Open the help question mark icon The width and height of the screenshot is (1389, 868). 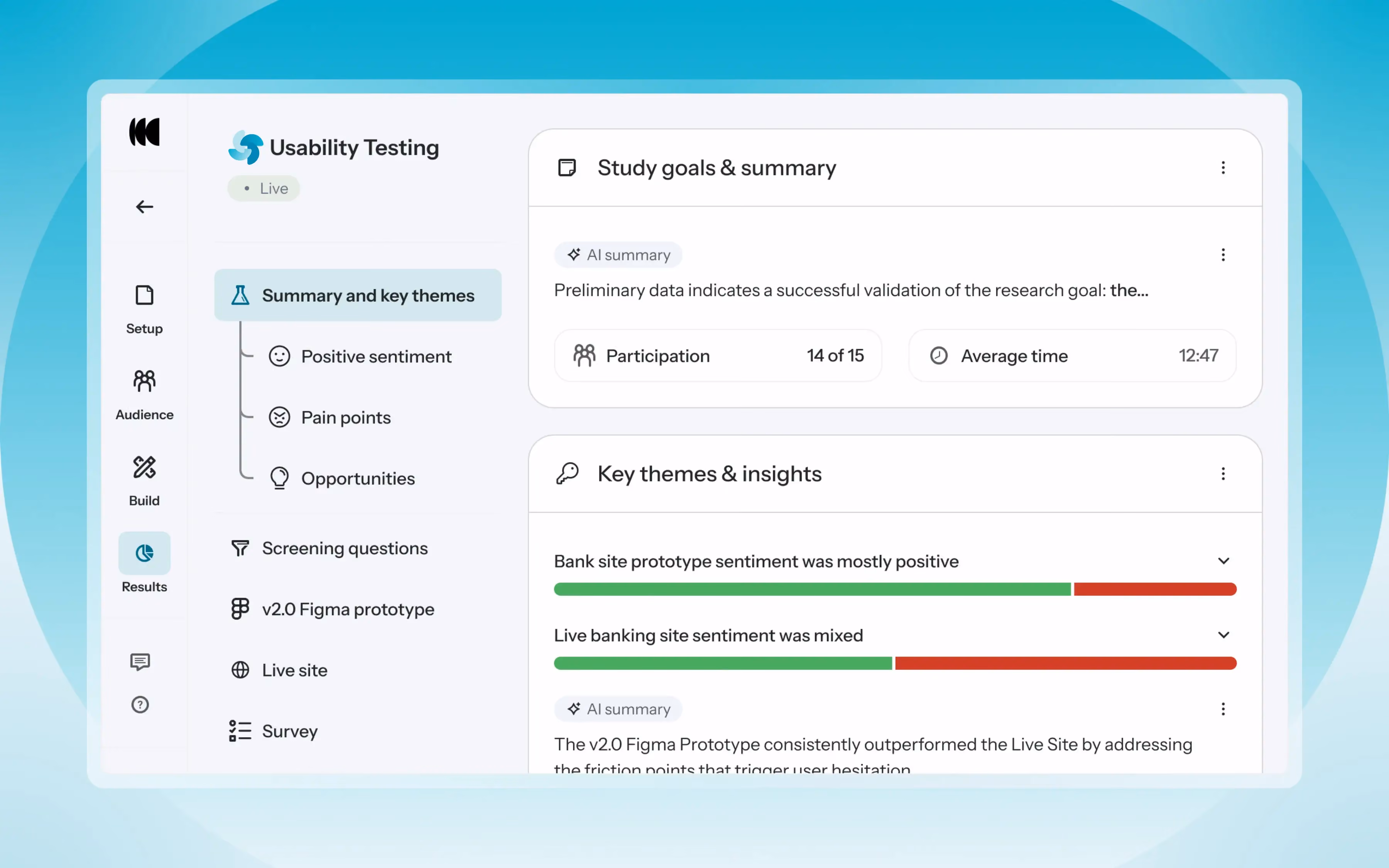(x=140, y=704)
